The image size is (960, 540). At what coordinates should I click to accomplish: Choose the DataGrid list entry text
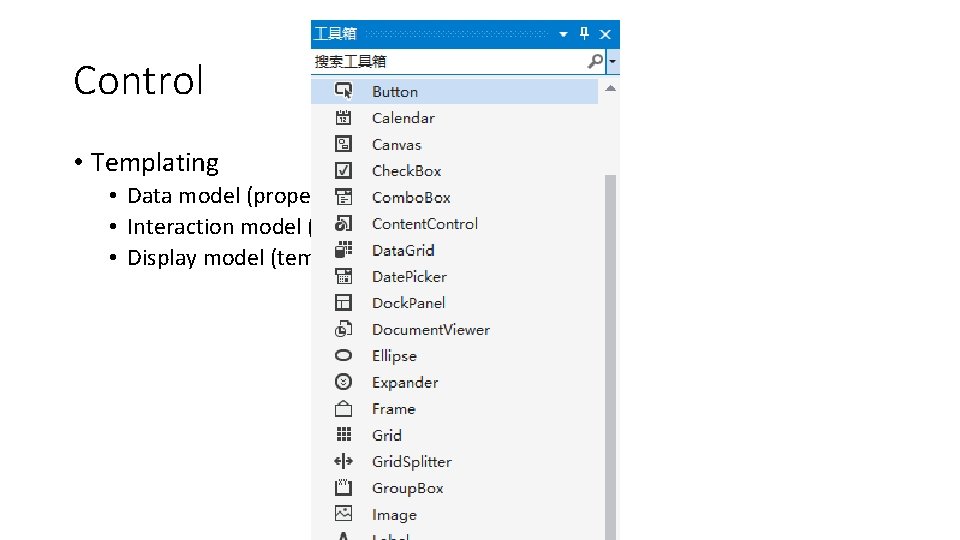pyautogui.click(x=403, y=250)
